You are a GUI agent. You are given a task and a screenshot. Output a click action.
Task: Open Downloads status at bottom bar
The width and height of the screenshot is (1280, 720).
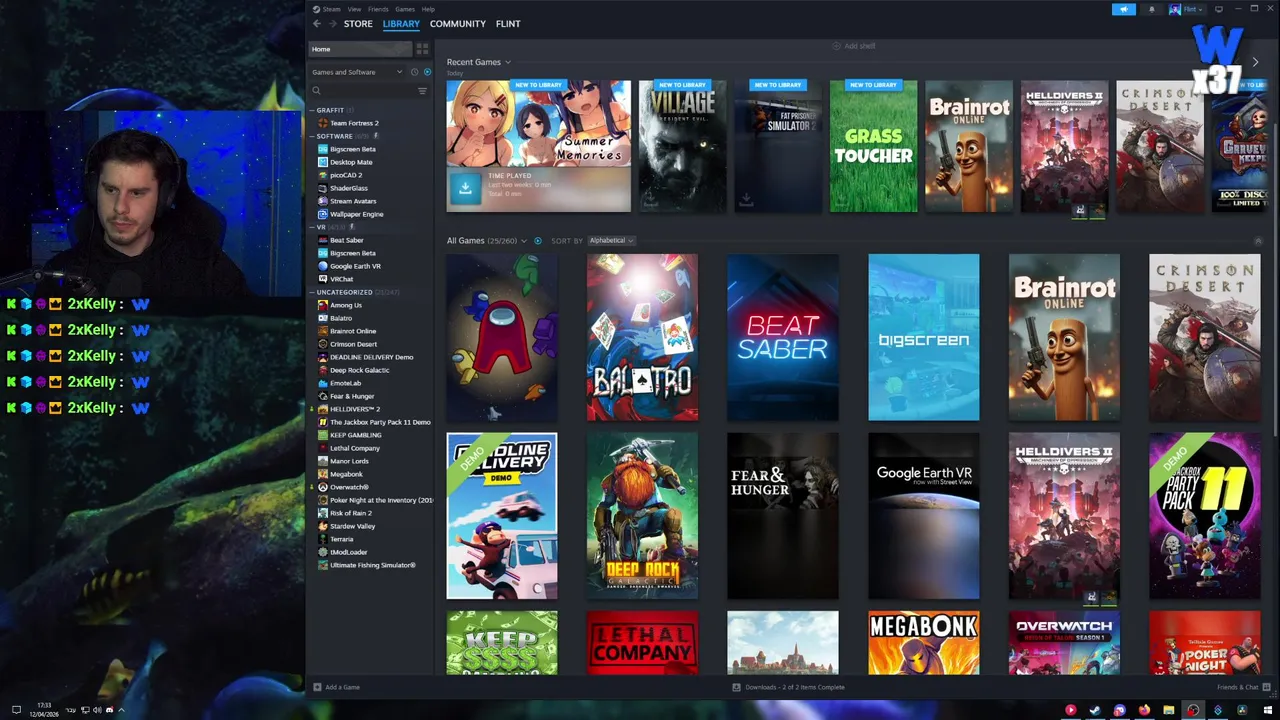point(789,687)
